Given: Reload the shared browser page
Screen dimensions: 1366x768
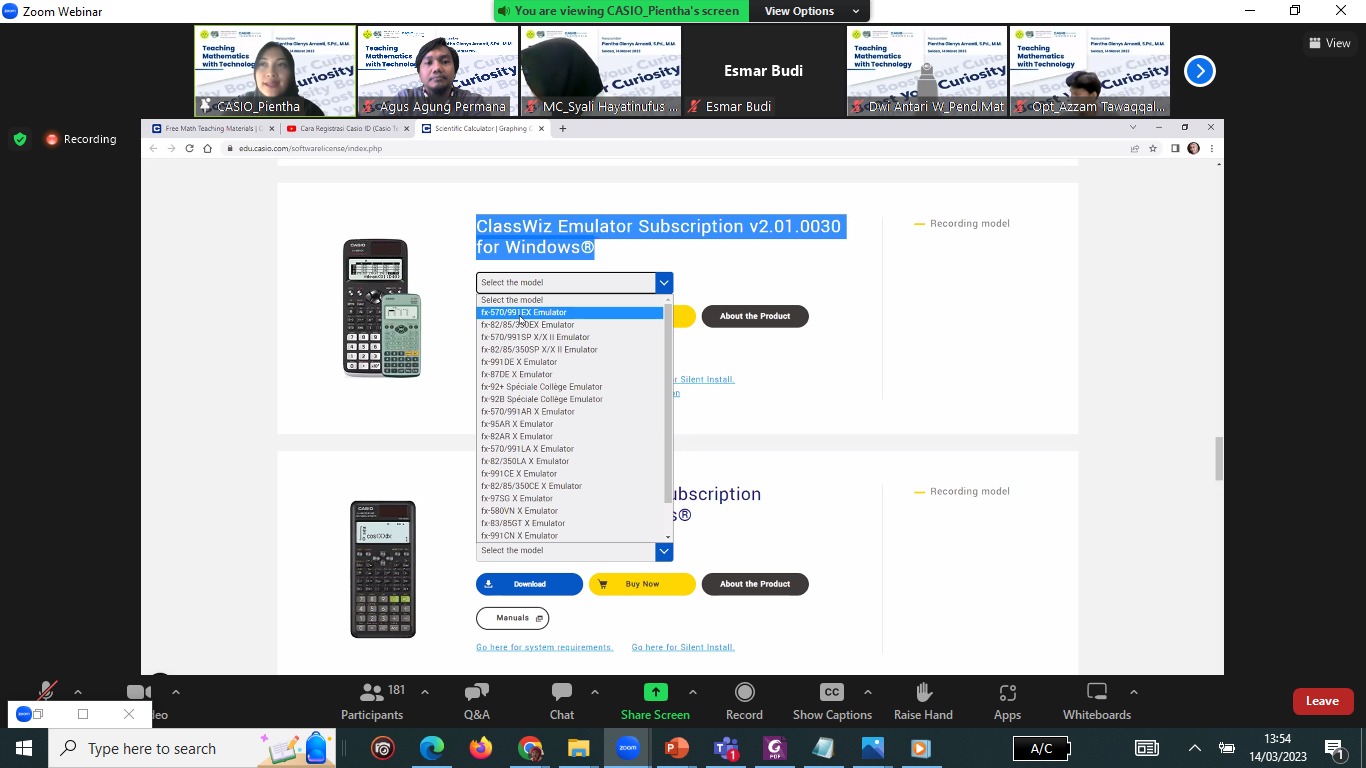Looking at the screenshot, I should tap(189, 148).
